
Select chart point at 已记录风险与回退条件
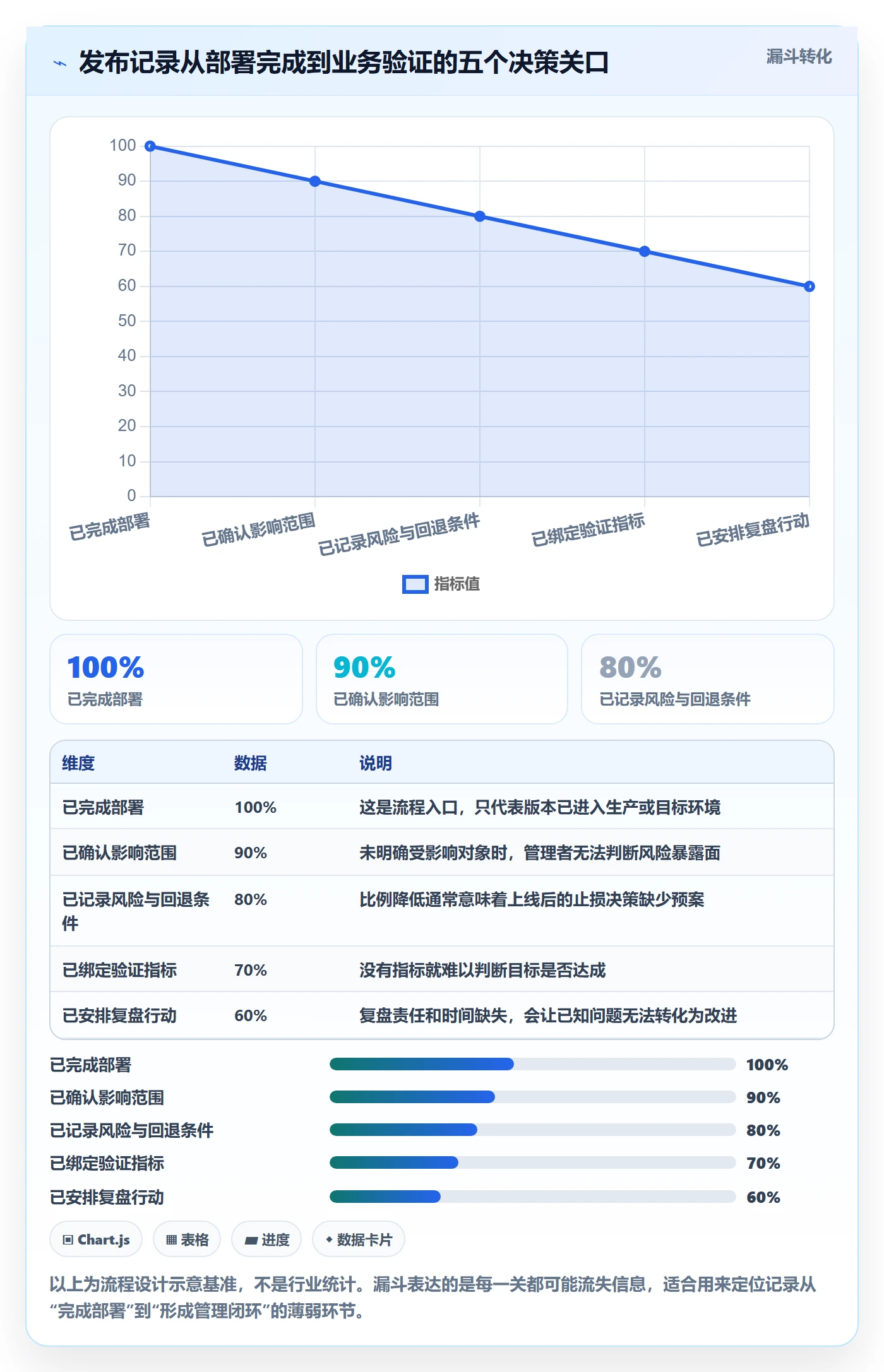coord(480,216)
